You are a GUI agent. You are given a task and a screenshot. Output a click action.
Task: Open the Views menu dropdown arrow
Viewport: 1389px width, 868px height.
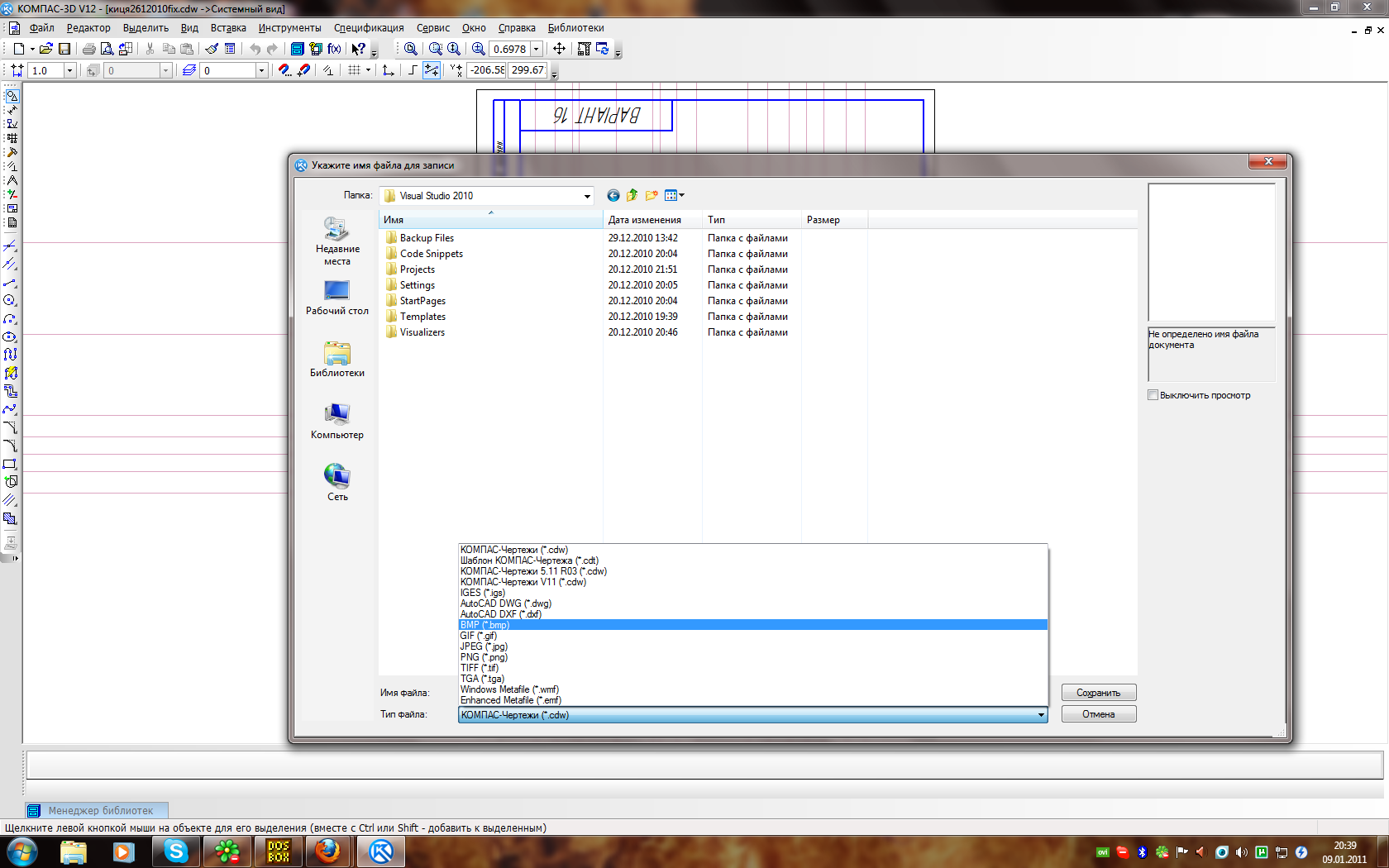tap(682, 196)
